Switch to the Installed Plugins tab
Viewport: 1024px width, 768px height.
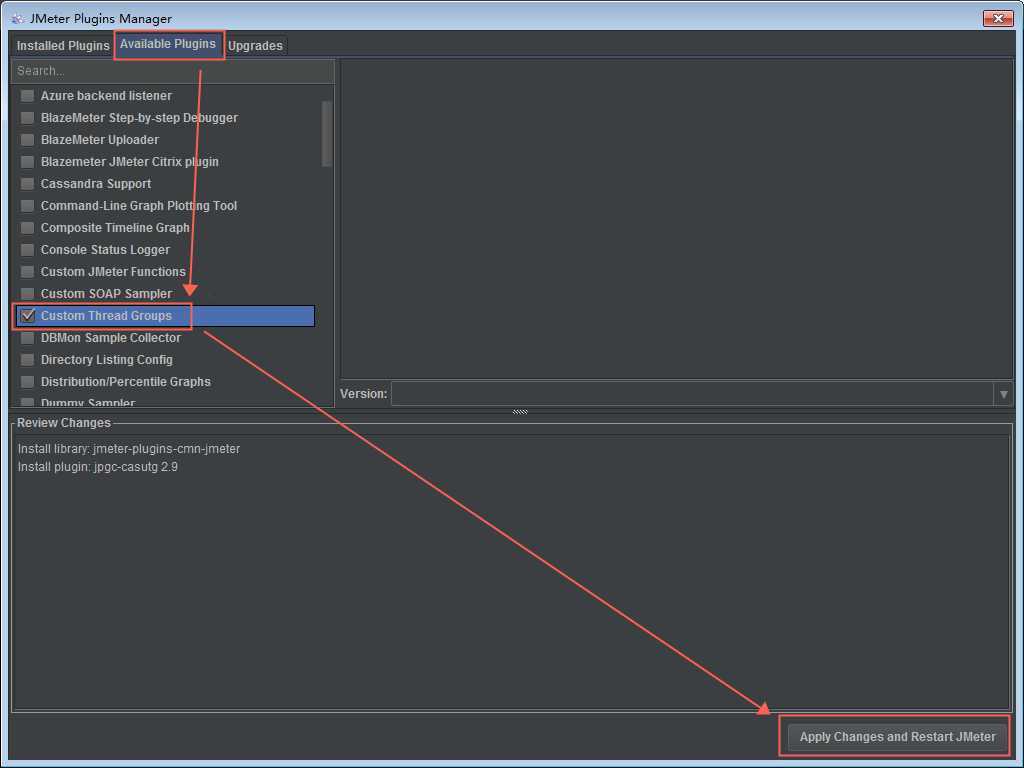click(63, 46)
